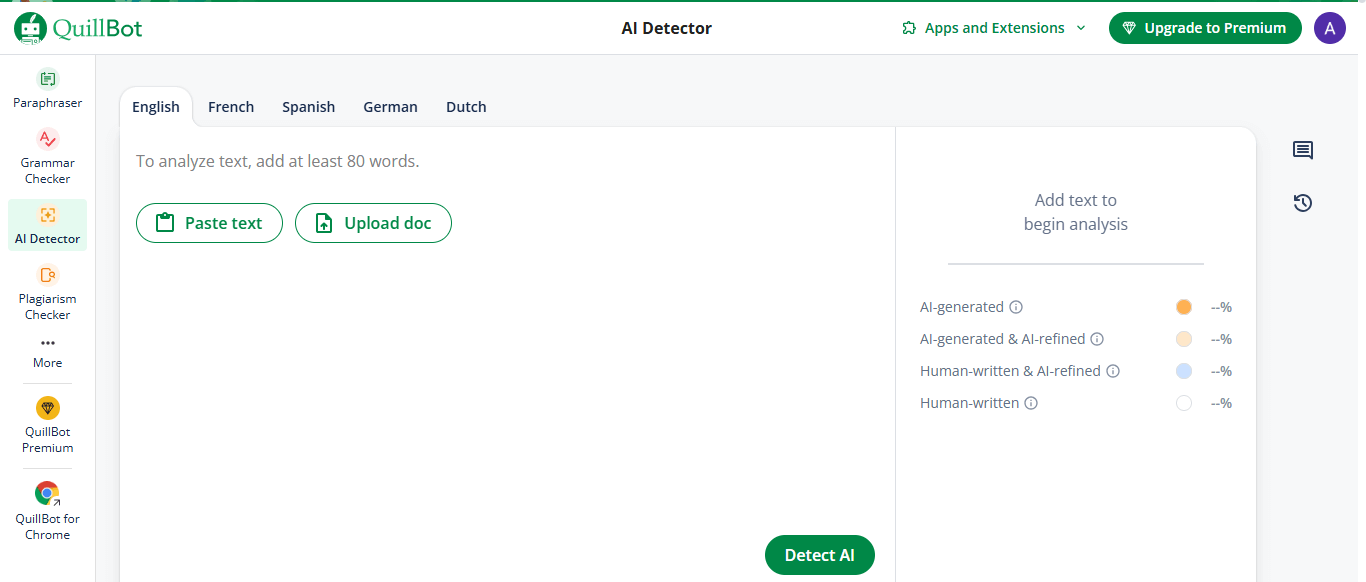The image size is (1366, 582).
Task: Select the AI Detector sidebar icon
Action: (47, 215)
